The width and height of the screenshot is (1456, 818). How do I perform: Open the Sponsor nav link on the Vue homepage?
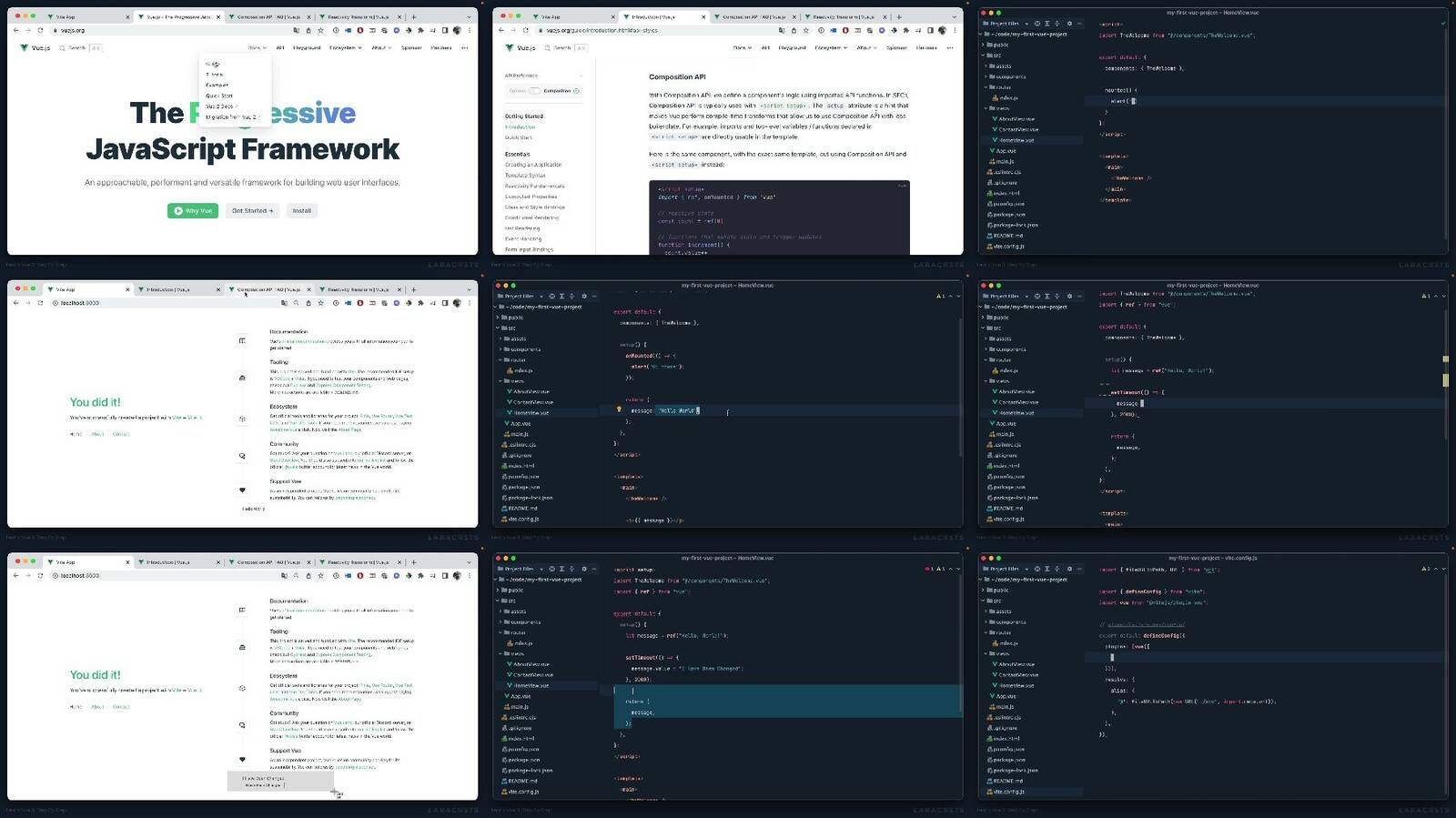pos(411,47)
